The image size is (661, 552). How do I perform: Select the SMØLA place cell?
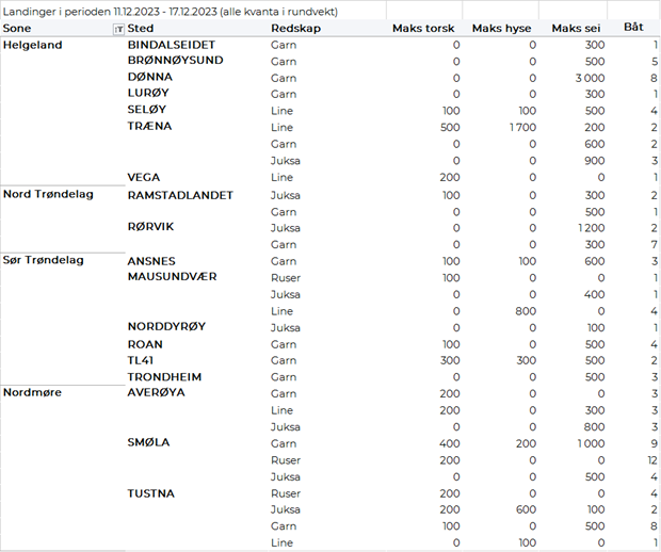149,443
